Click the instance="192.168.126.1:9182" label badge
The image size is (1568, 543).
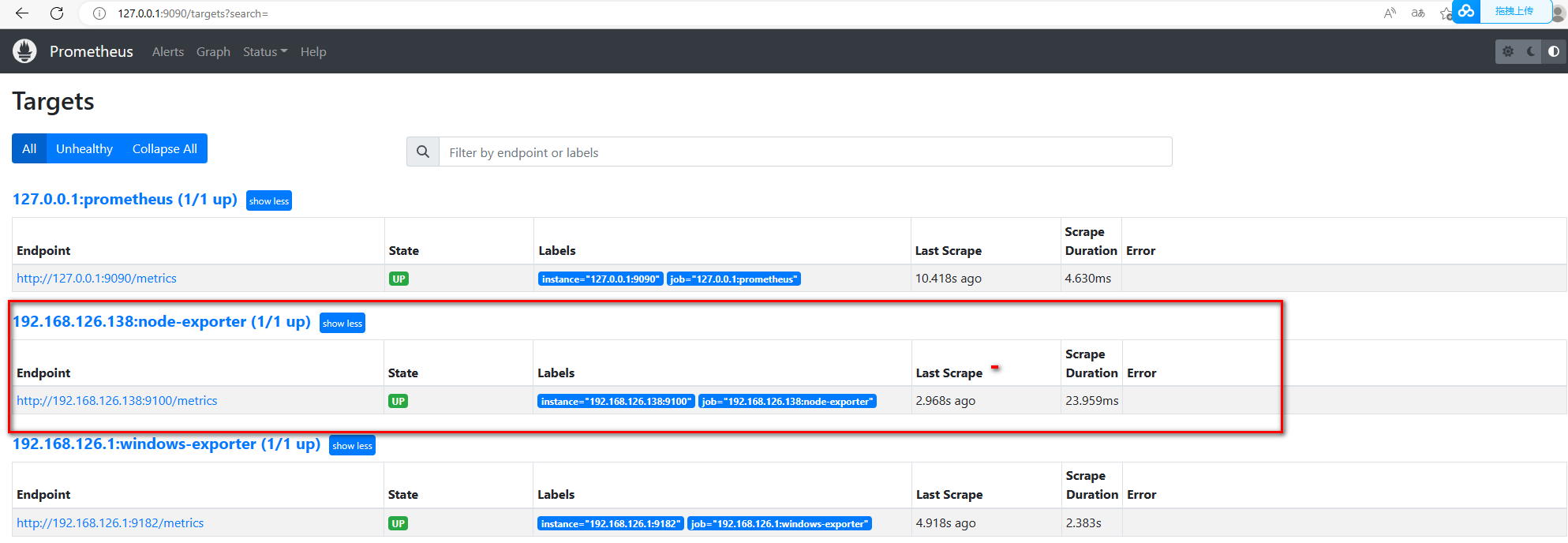coord(611,523)
